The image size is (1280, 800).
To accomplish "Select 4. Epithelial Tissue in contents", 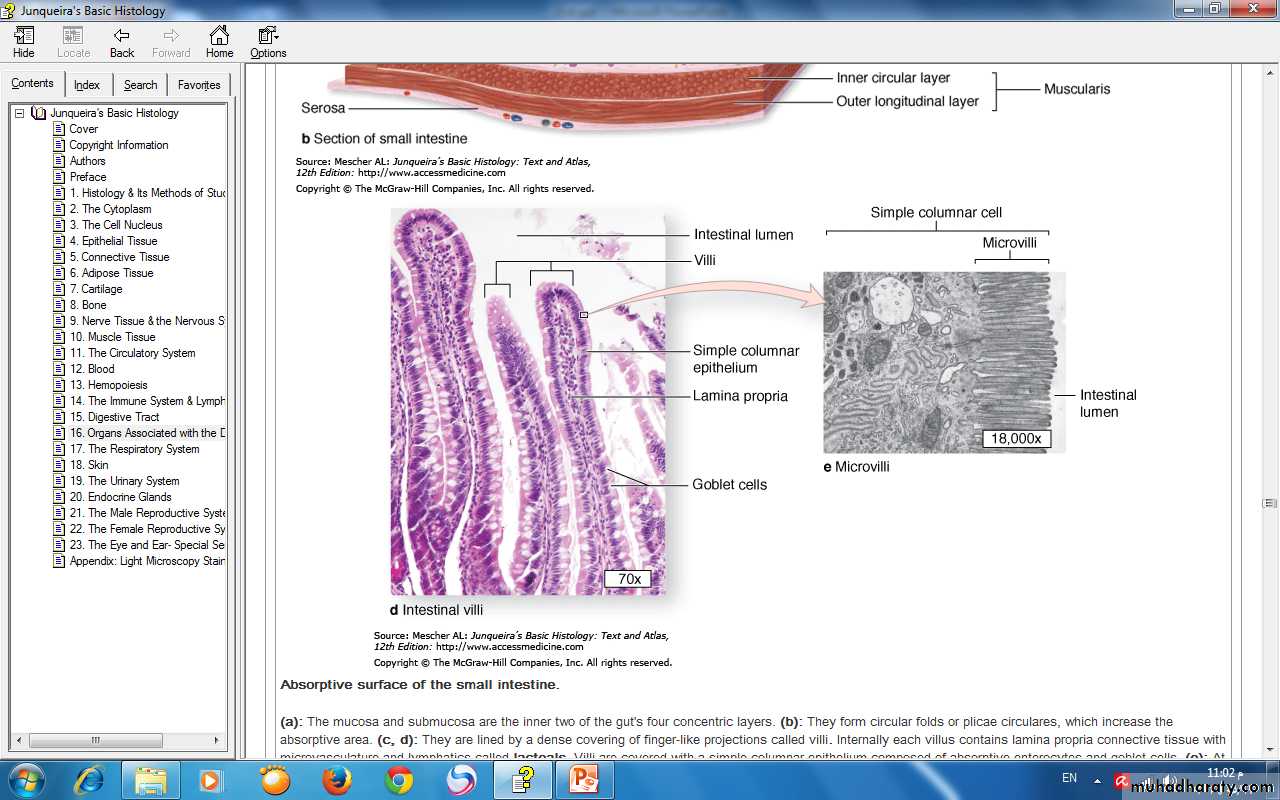I will (x=113, y=241).
